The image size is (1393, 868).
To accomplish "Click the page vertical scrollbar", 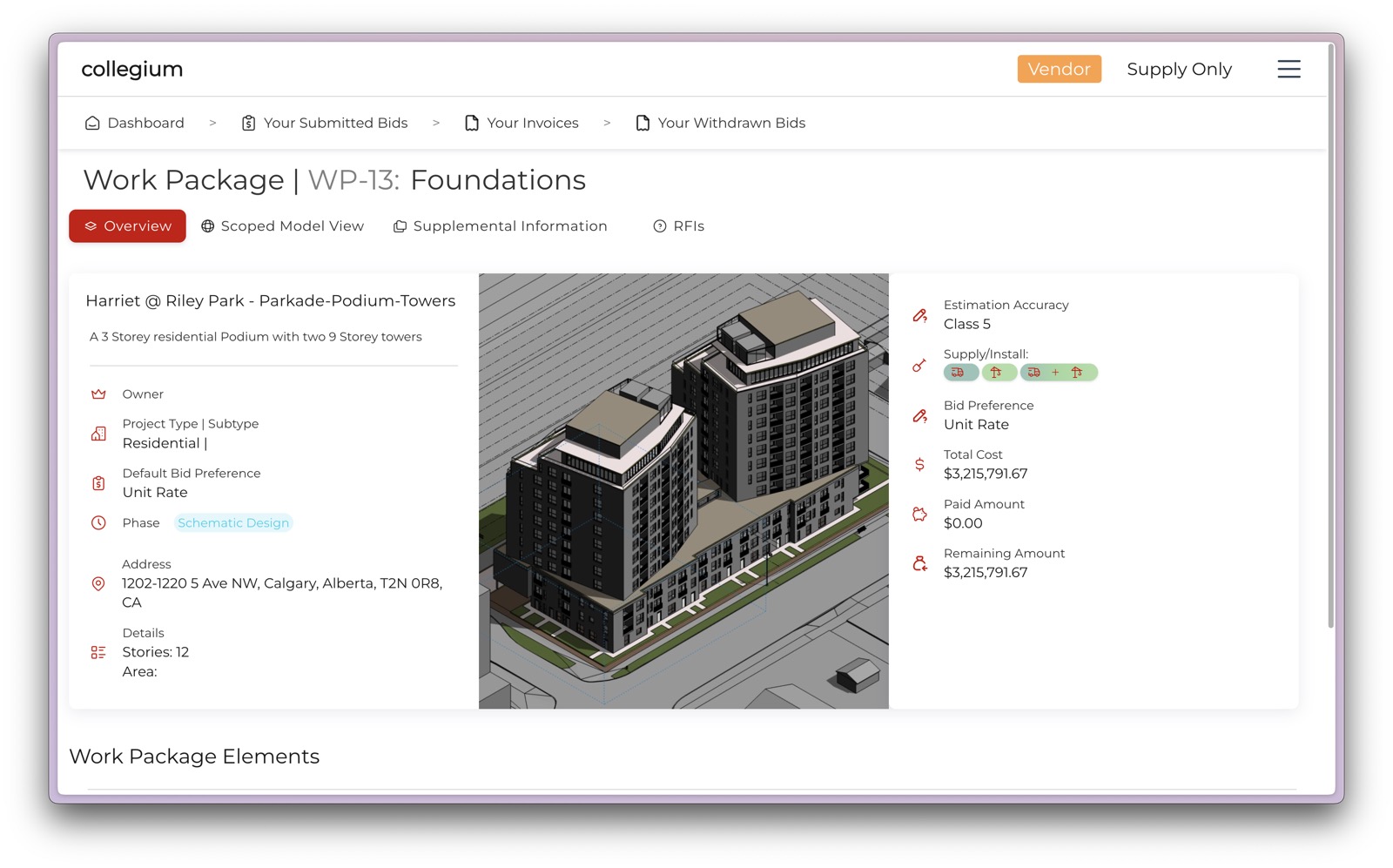I will (x=1330, y=335).
